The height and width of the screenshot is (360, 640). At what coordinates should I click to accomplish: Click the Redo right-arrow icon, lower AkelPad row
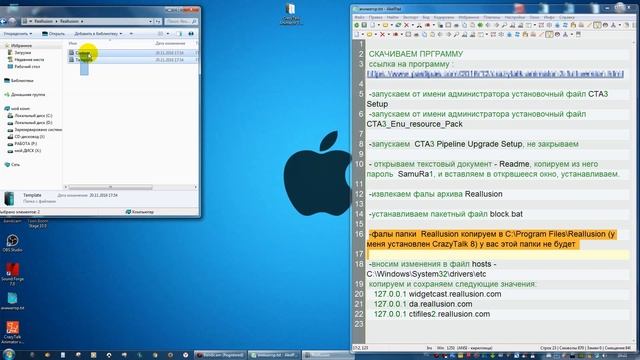pyautogui.click(x=448, y=34)
